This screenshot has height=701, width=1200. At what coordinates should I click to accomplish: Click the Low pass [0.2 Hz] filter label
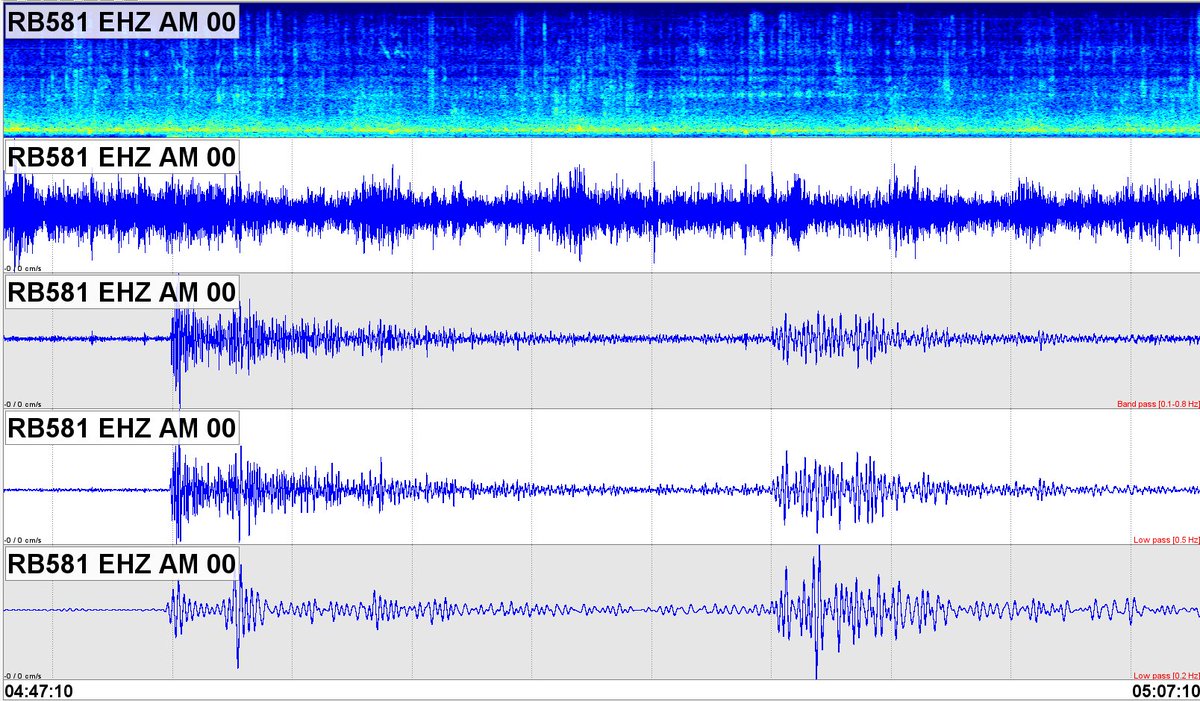point(1165,676)
